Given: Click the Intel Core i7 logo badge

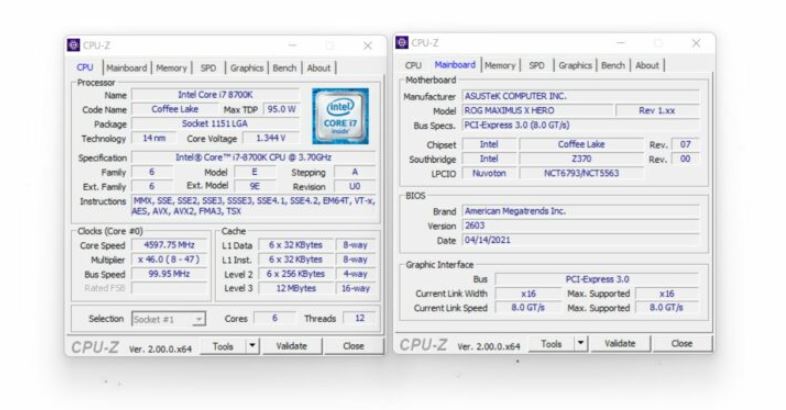Looking at the screenshot, I should [340, 116].
